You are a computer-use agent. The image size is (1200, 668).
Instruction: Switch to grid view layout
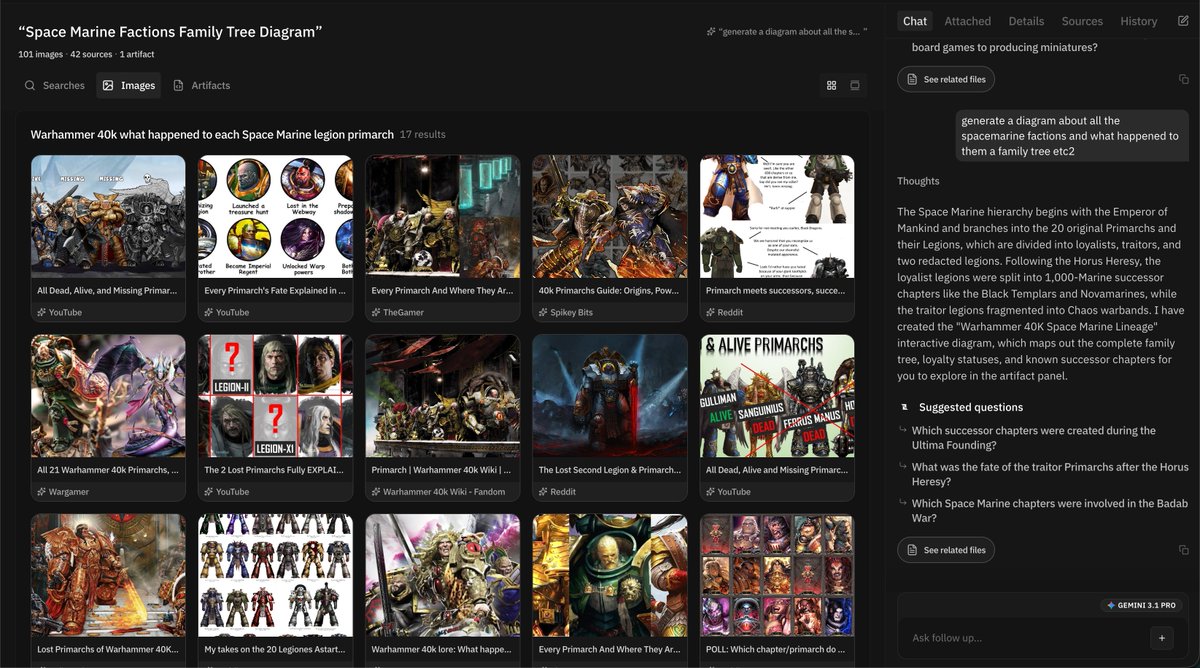pyautogui.click(x=831, y=86)
